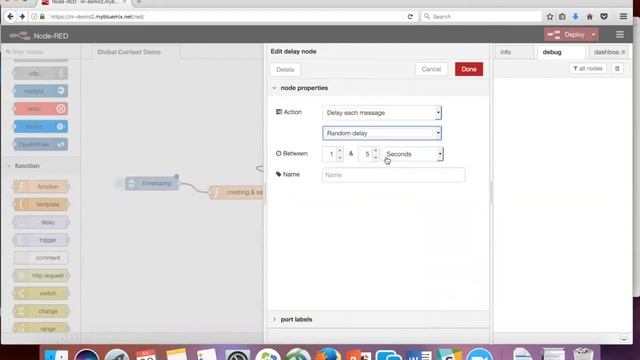
Task: Increase the Between minimum value
Action: pos(340,150)
